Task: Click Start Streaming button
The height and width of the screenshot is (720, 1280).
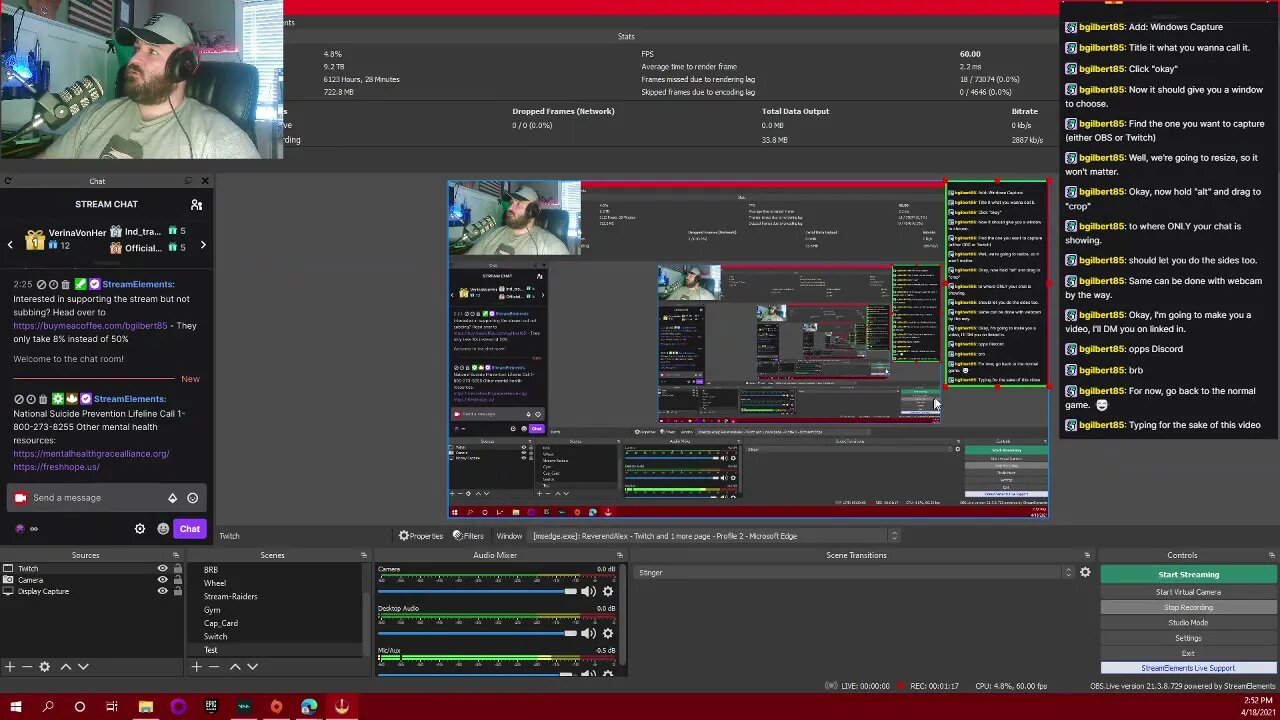Action: pyautogui.click(x=1188, y=575)
